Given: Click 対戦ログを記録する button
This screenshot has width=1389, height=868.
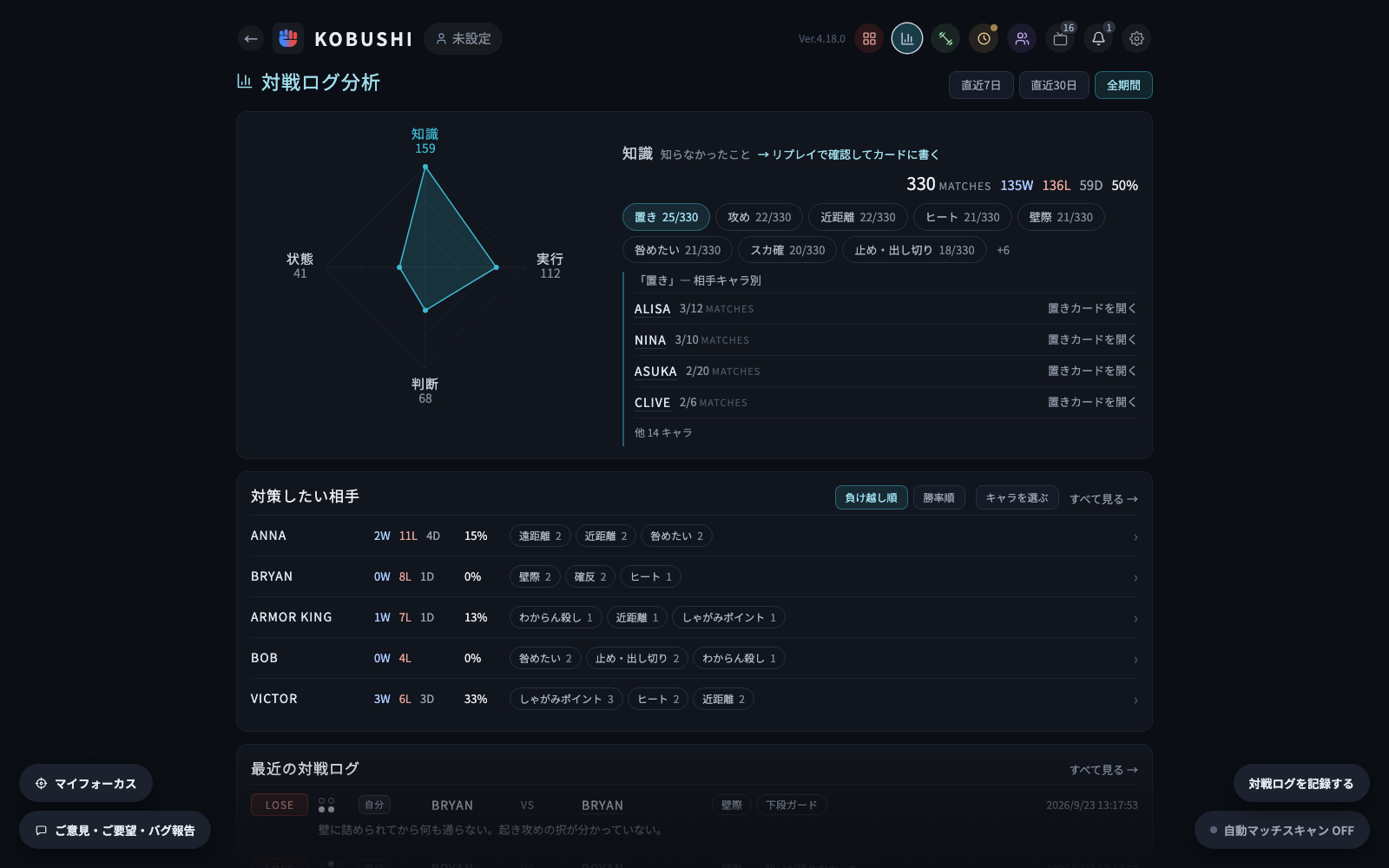Looking at the screenshot, I should tap(1301, 784).
